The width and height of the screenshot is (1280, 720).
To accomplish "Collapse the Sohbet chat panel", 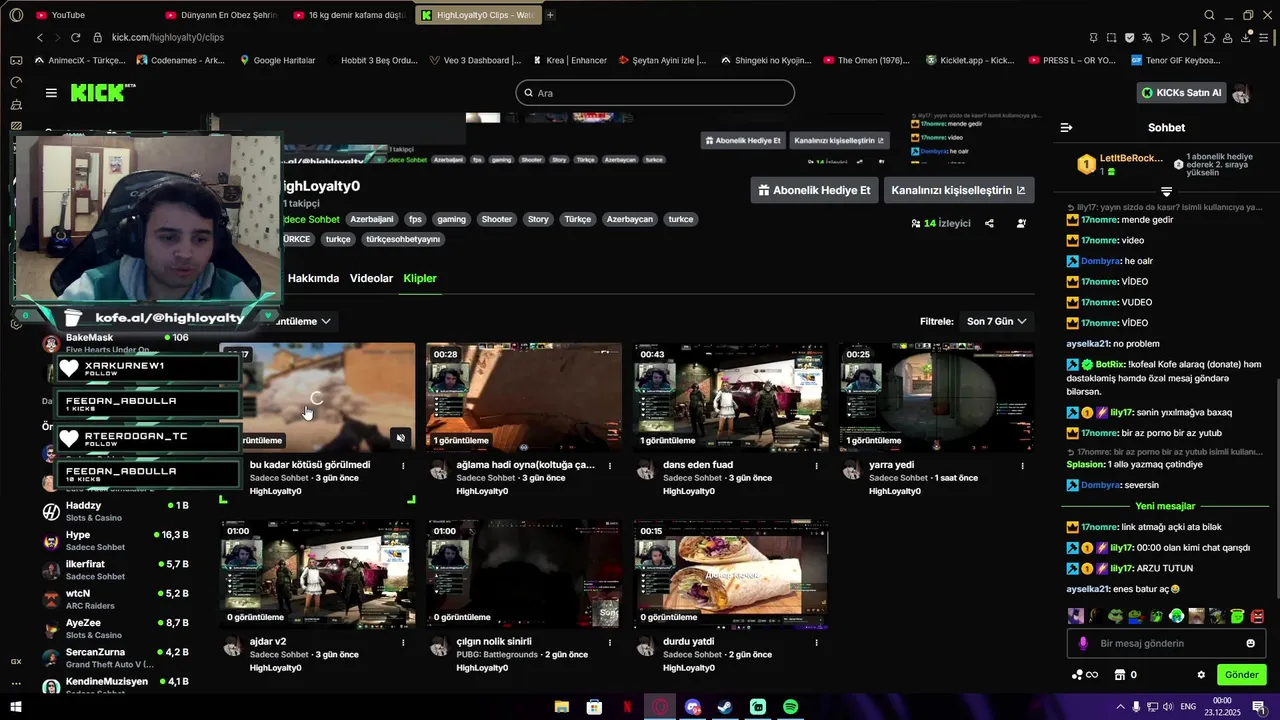I will click(x=1066, y=128).
